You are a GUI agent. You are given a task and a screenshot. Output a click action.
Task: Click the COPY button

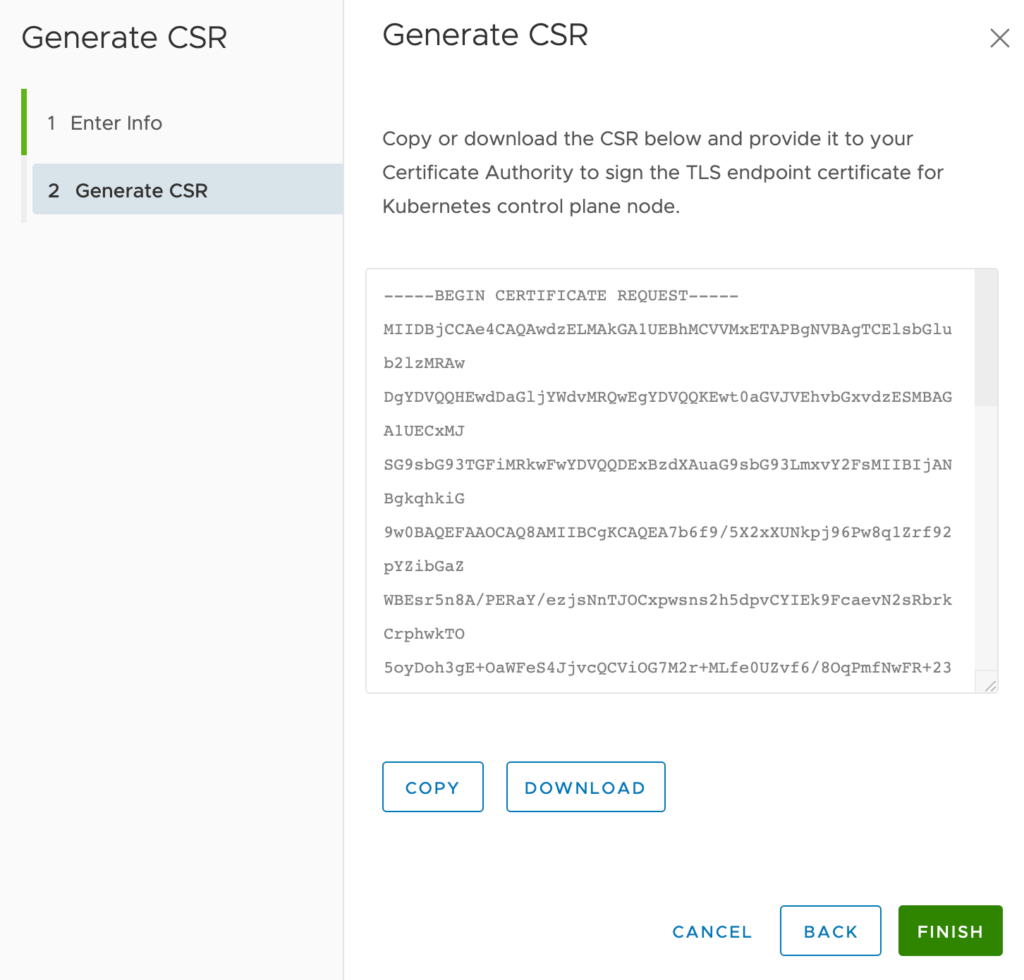[432, 787]
